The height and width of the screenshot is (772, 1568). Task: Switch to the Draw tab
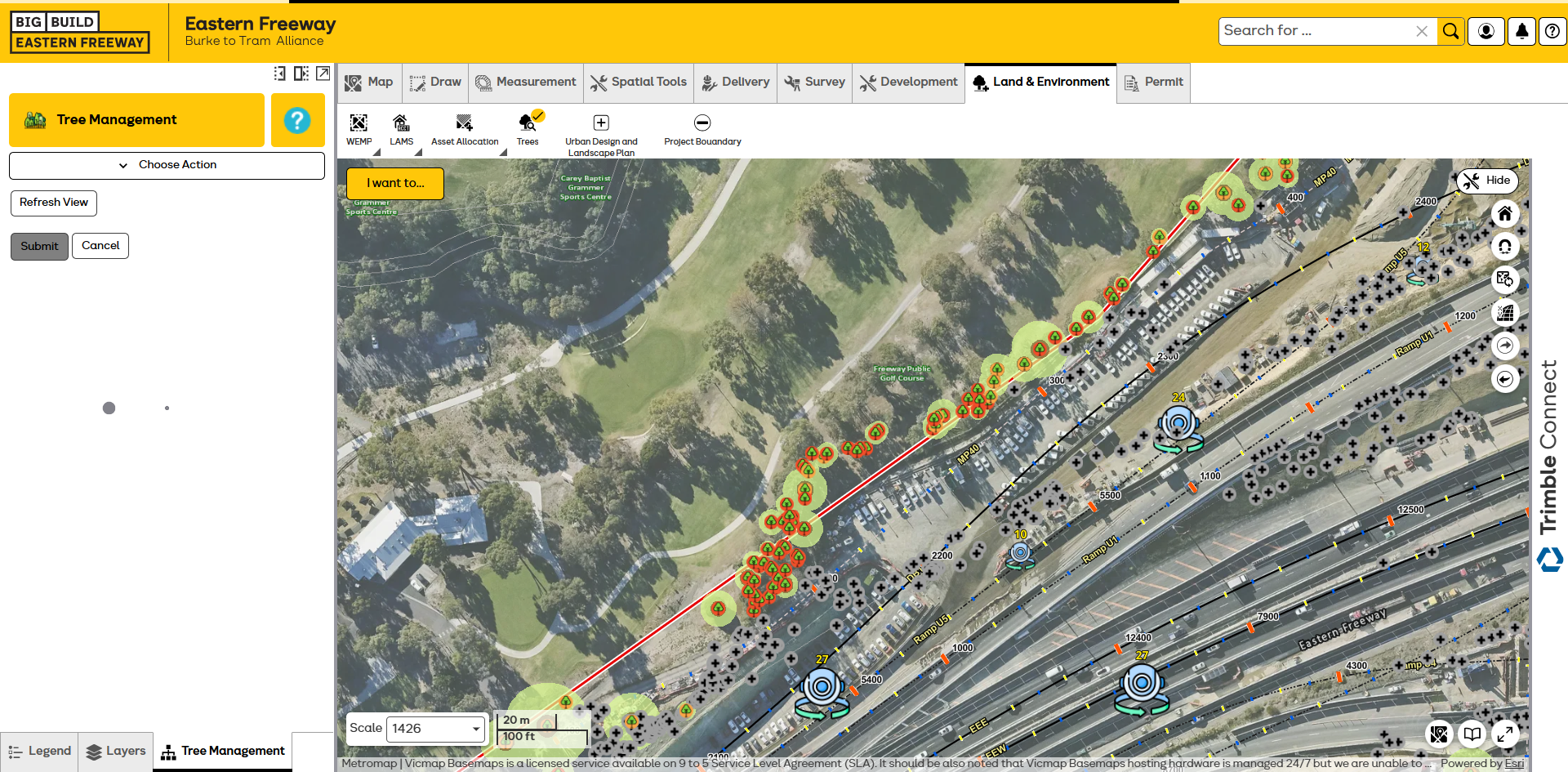tap(435, 83)
